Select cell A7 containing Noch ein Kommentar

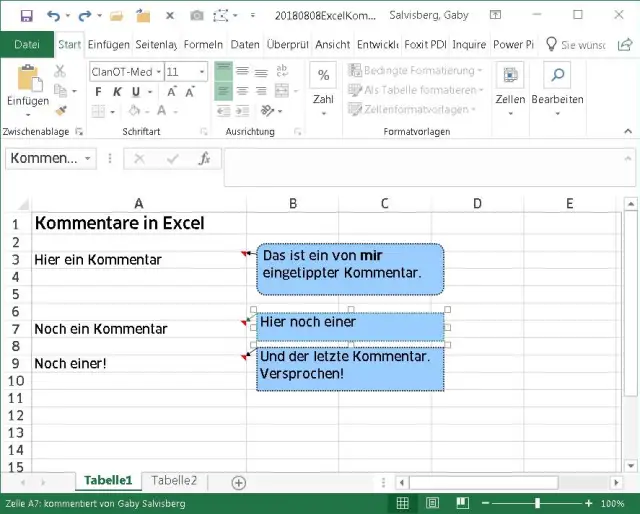(x=100, y=329)
